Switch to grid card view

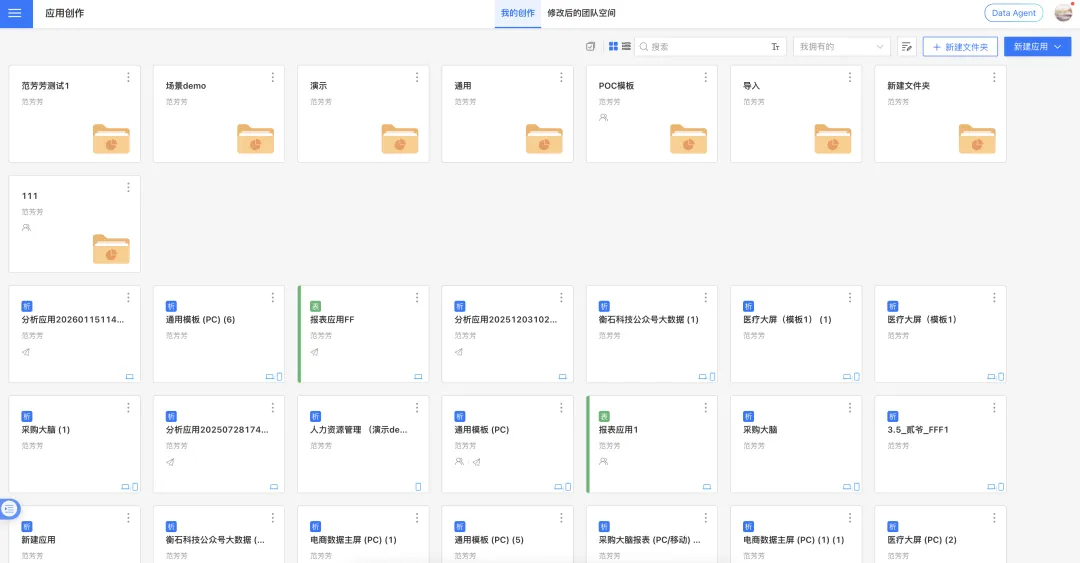click(613, 46)
